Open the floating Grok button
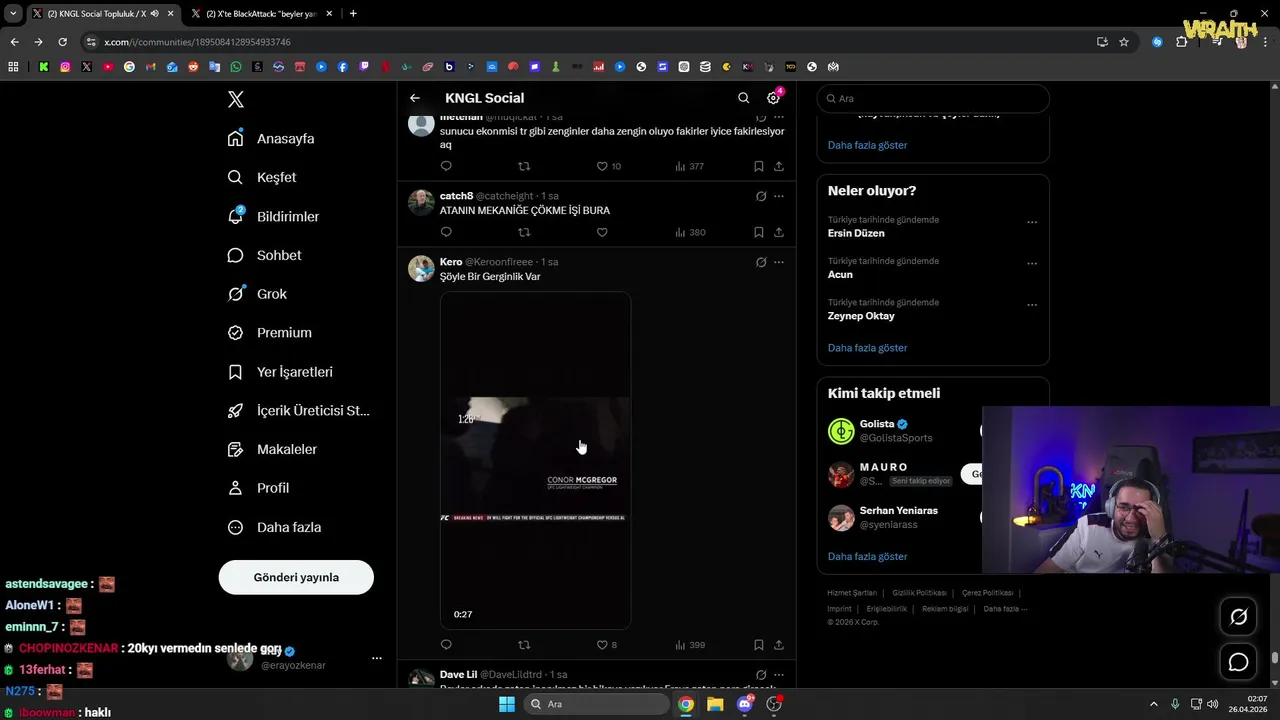Viewport: 1280px width, 720px height. coord(1238,617)
